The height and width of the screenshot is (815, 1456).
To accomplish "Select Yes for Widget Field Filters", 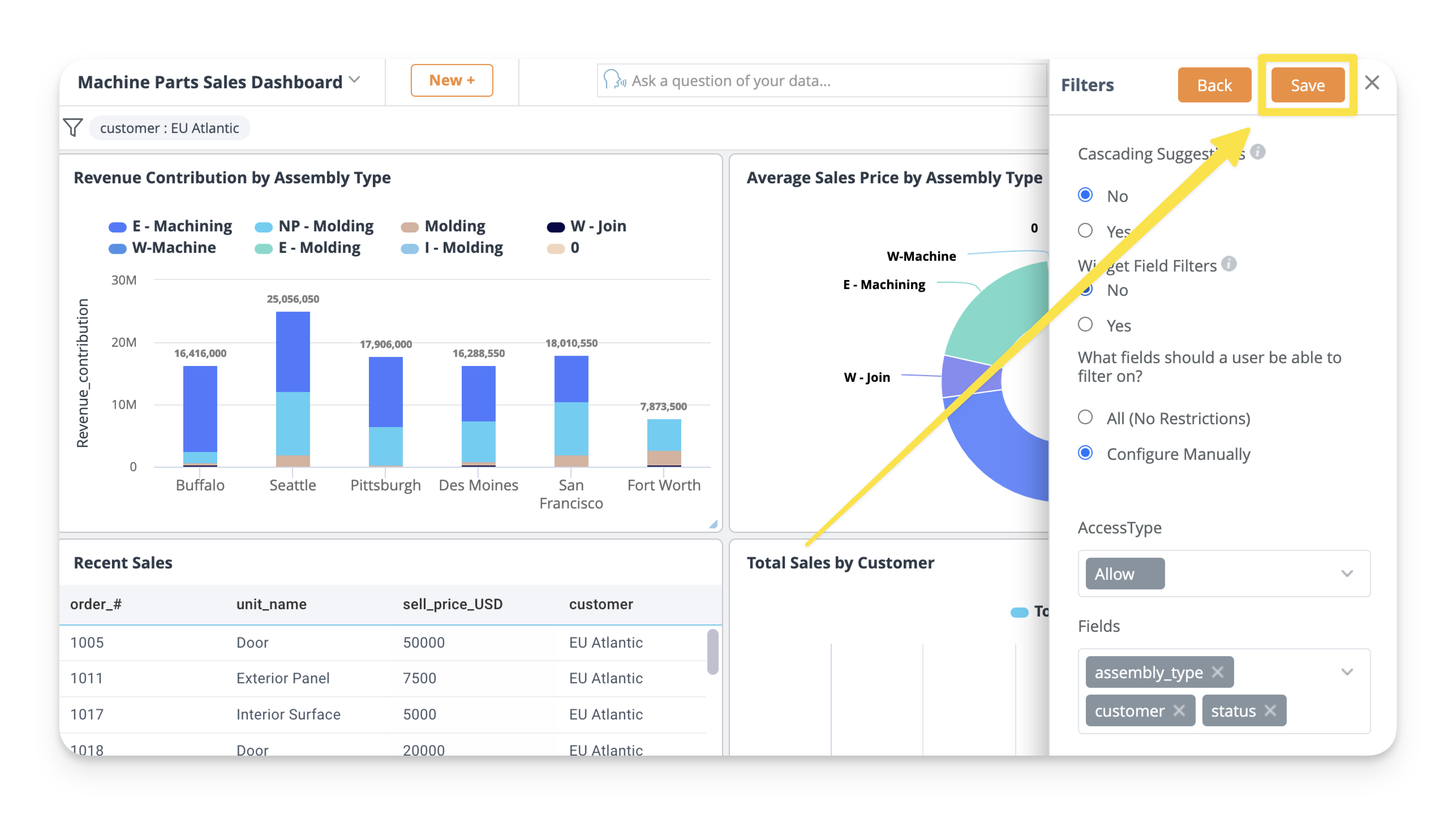I will click(x=1085, y=325).
